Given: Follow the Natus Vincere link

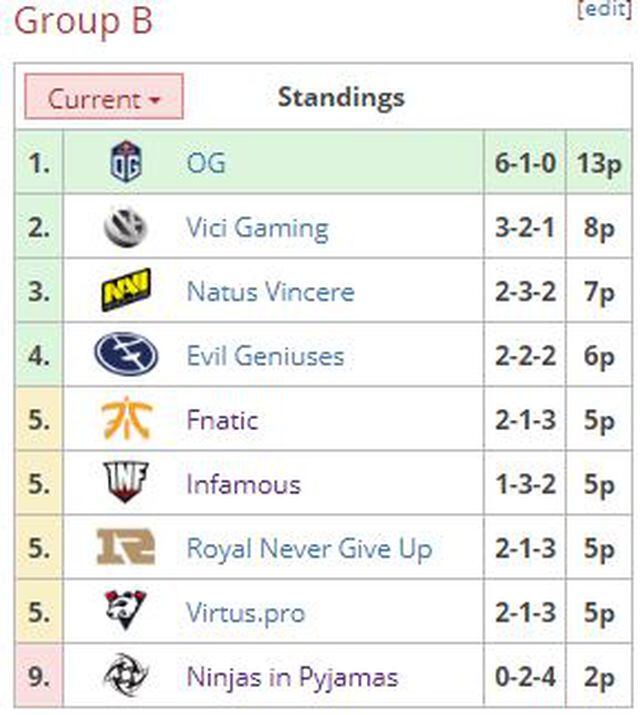Looking at the screenshot, I should point(270,291).
